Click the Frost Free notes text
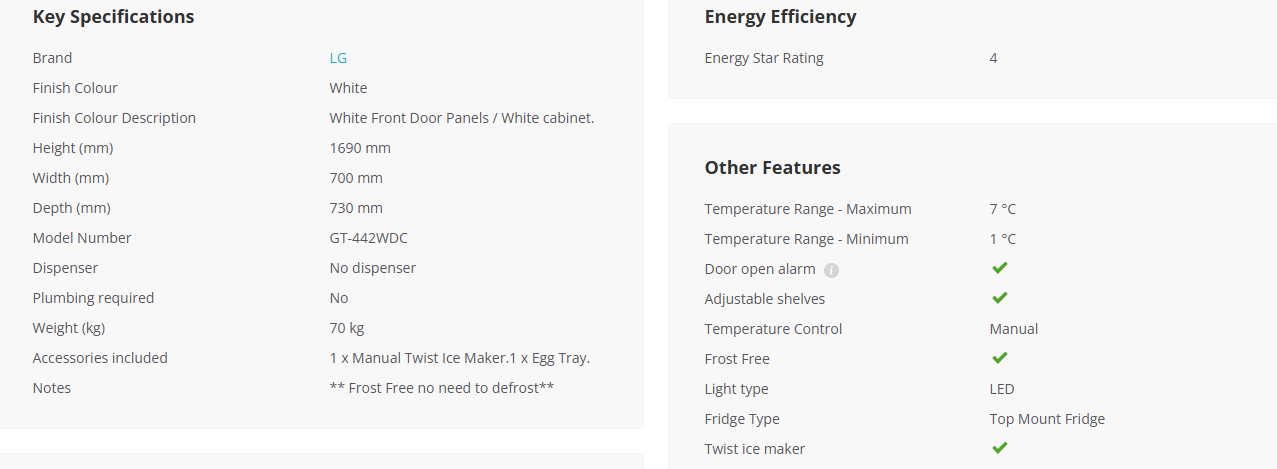The width and height of the screenshot is (1277, 469). [442, 388]
